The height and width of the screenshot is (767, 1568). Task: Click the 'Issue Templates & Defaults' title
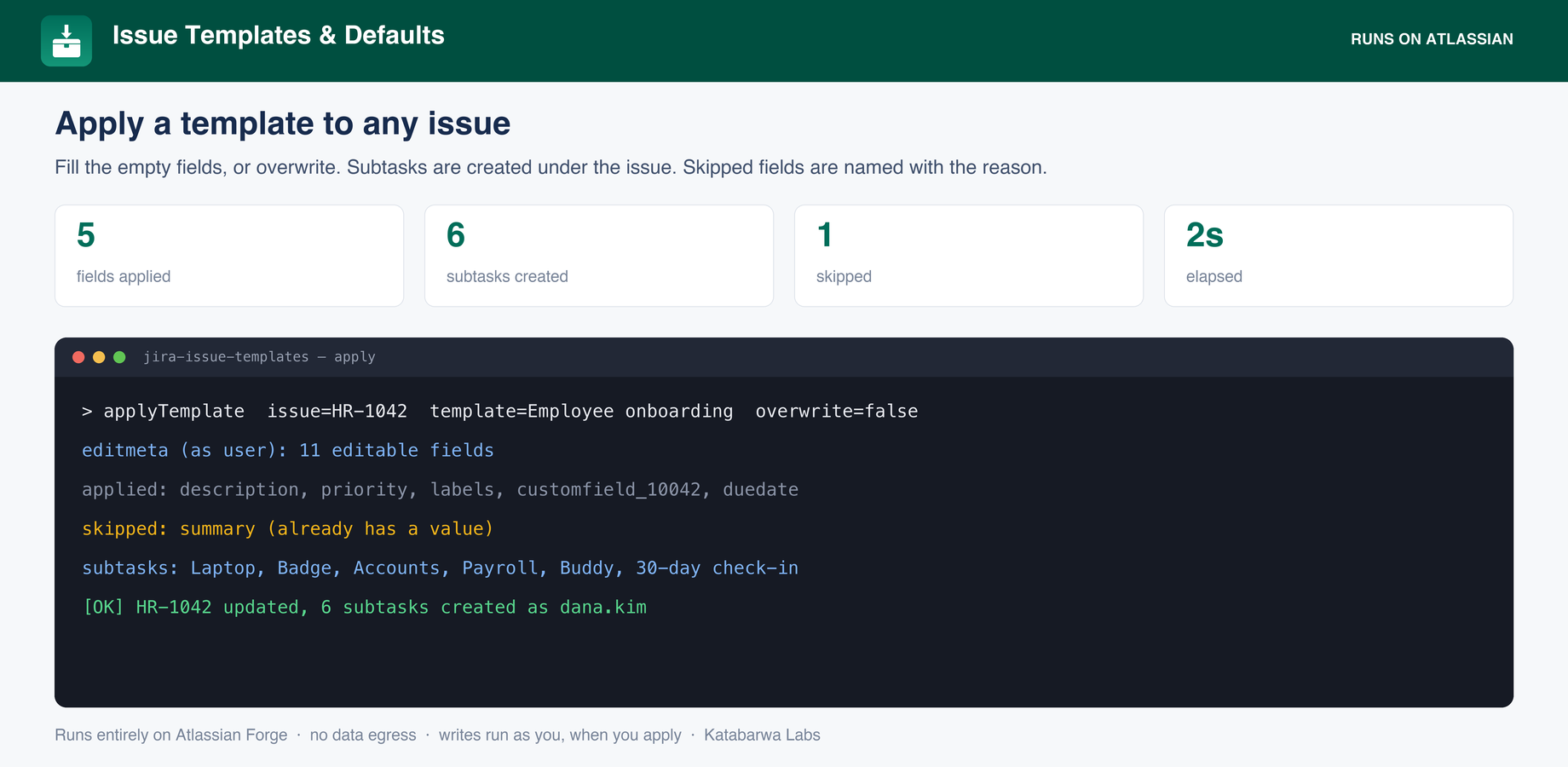279,35
